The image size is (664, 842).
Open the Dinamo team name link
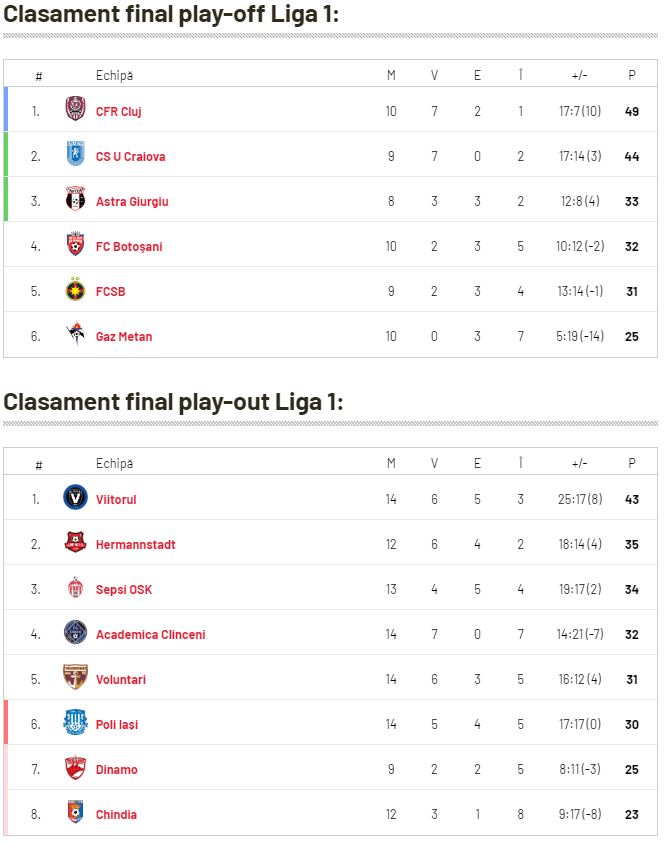click(116, 770)
